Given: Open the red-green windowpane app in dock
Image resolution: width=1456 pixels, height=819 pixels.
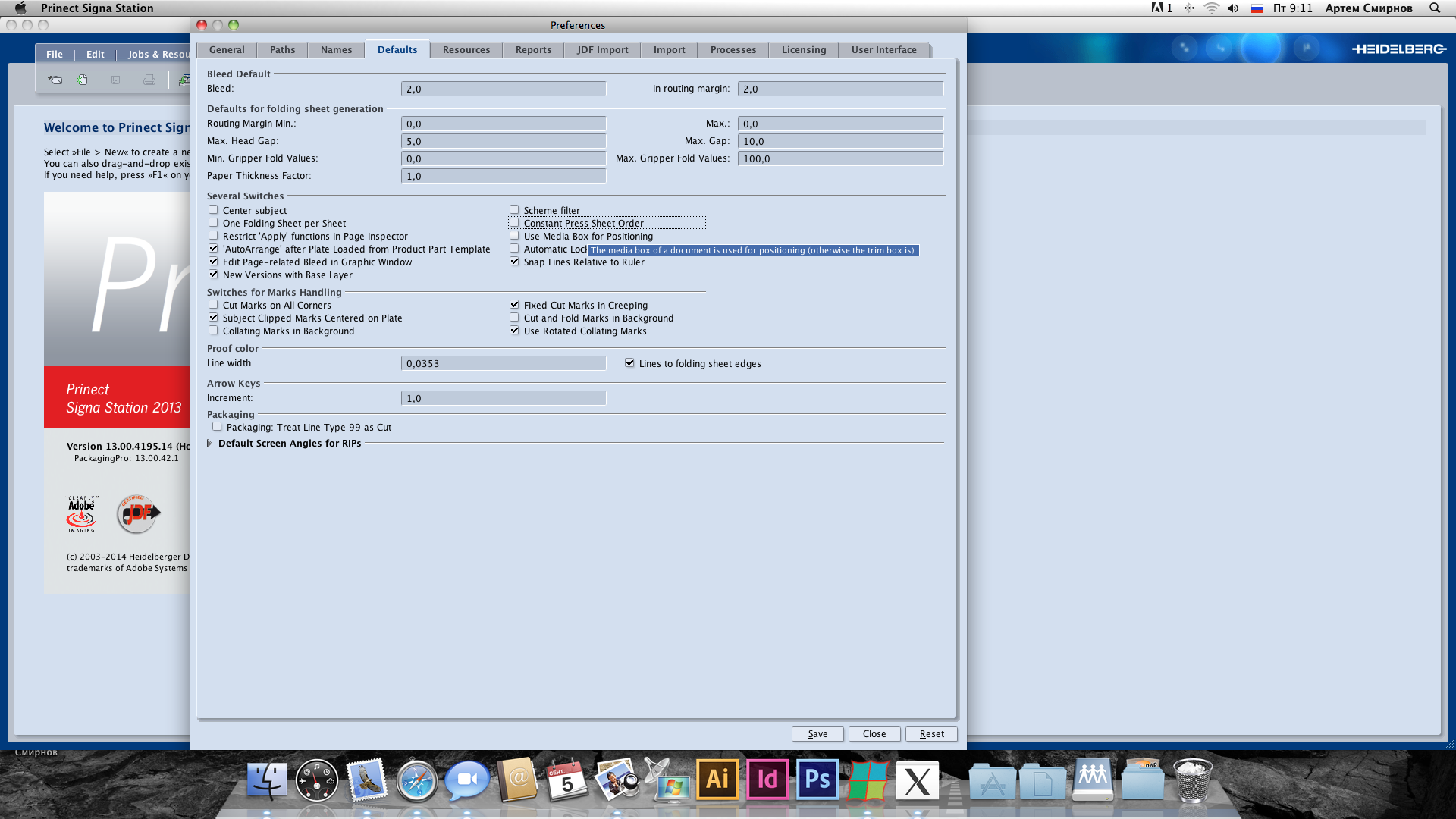Looking at the screenshot, I should point(868,780).
